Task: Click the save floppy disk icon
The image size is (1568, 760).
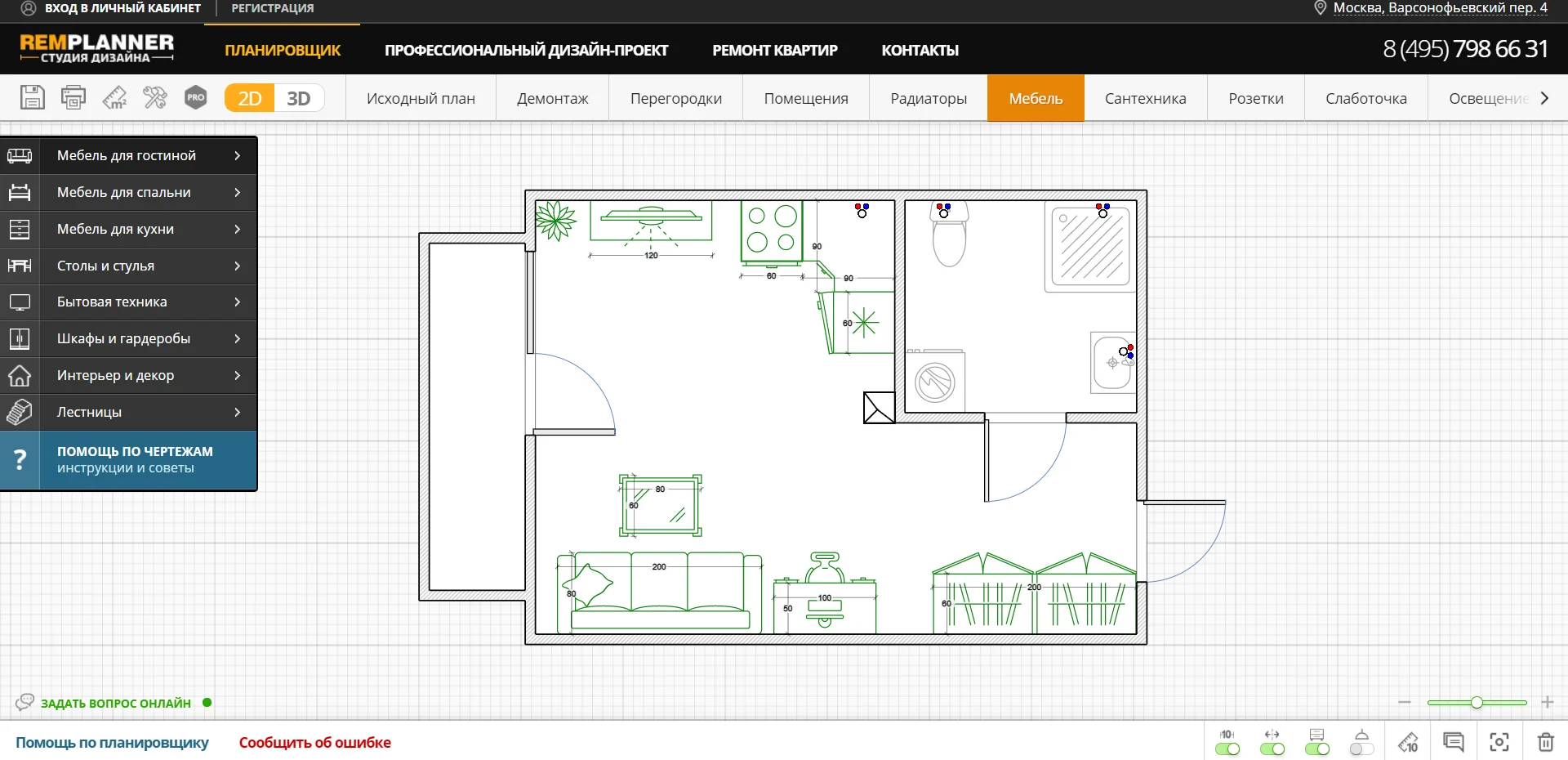Action: [x=33, y=97]
